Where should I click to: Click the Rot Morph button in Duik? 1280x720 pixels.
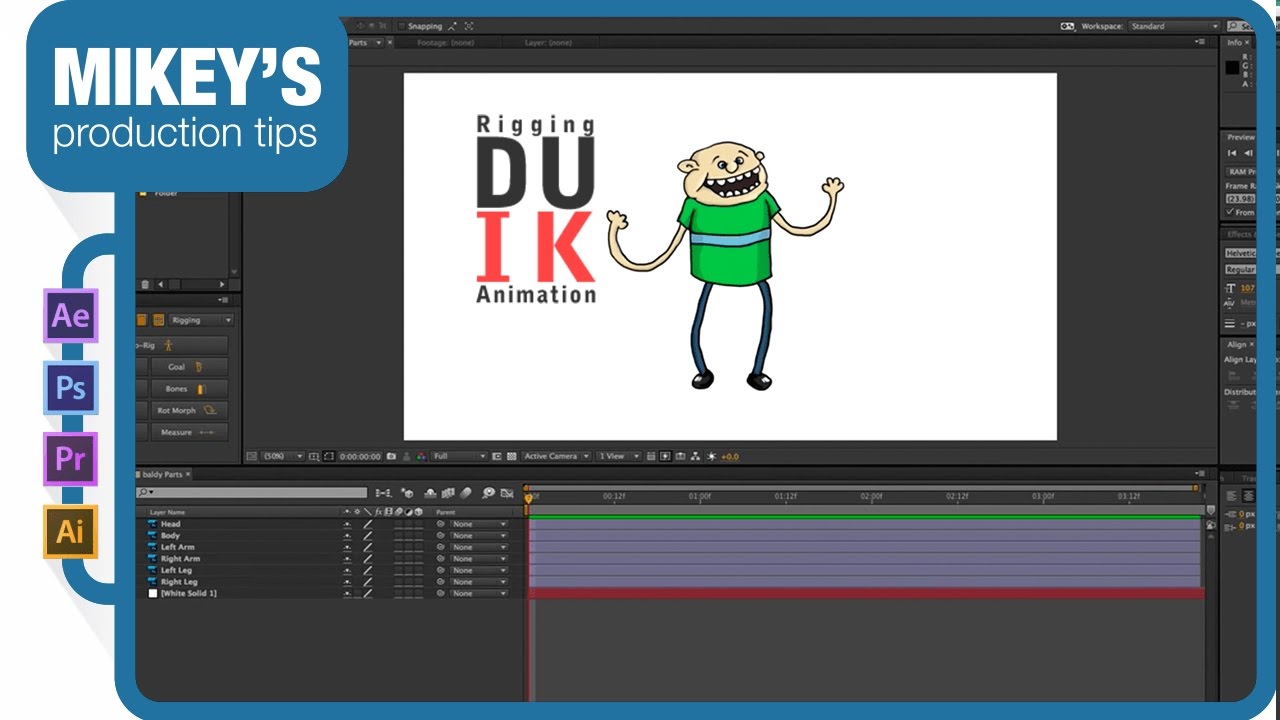(188, 410)
